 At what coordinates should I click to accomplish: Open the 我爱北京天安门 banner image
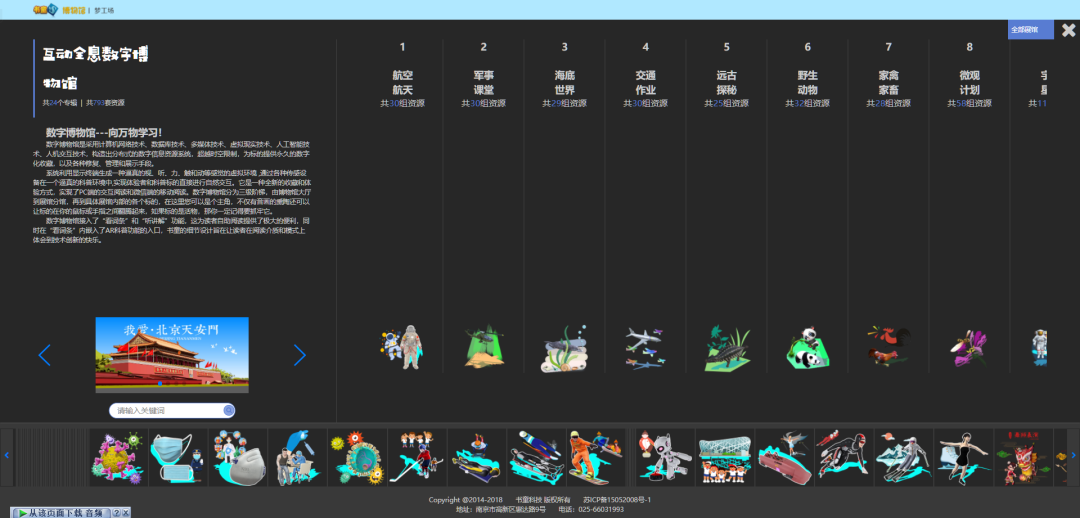click(172, 355)
